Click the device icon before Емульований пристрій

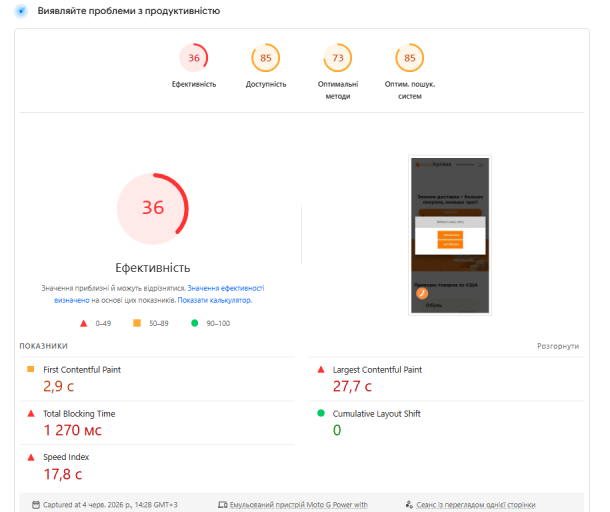[223, 505]
